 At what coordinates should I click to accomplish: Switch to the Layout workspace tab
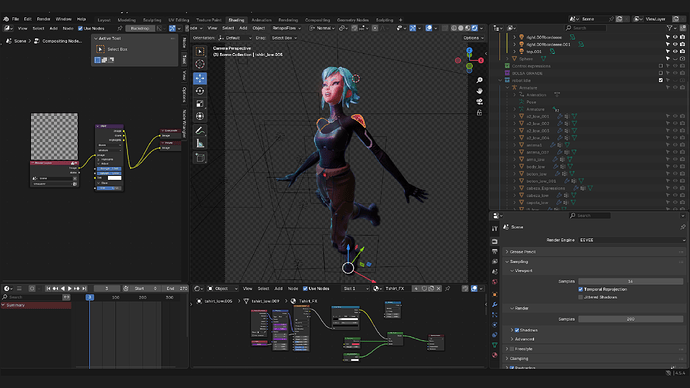tap(104, 20)
